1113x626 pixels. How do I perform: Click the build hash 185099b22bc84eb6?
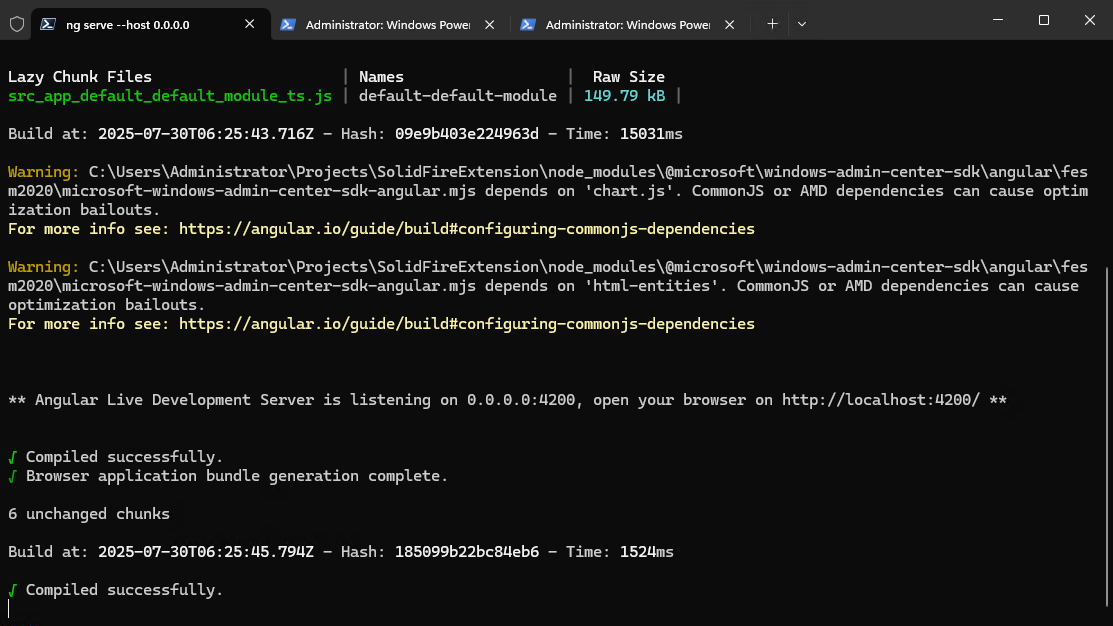[x=467, y=551]
